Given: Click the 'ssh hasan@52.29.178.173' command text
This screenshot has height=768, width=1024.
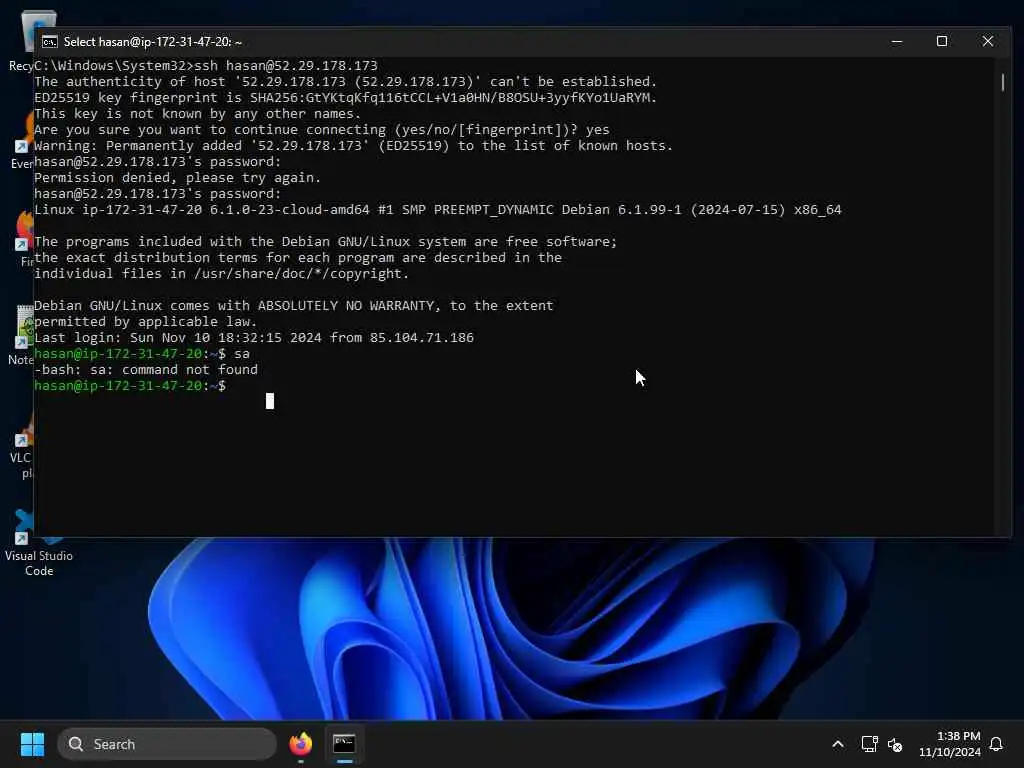Looking at the screenshot, I should (x=286, y=65).
